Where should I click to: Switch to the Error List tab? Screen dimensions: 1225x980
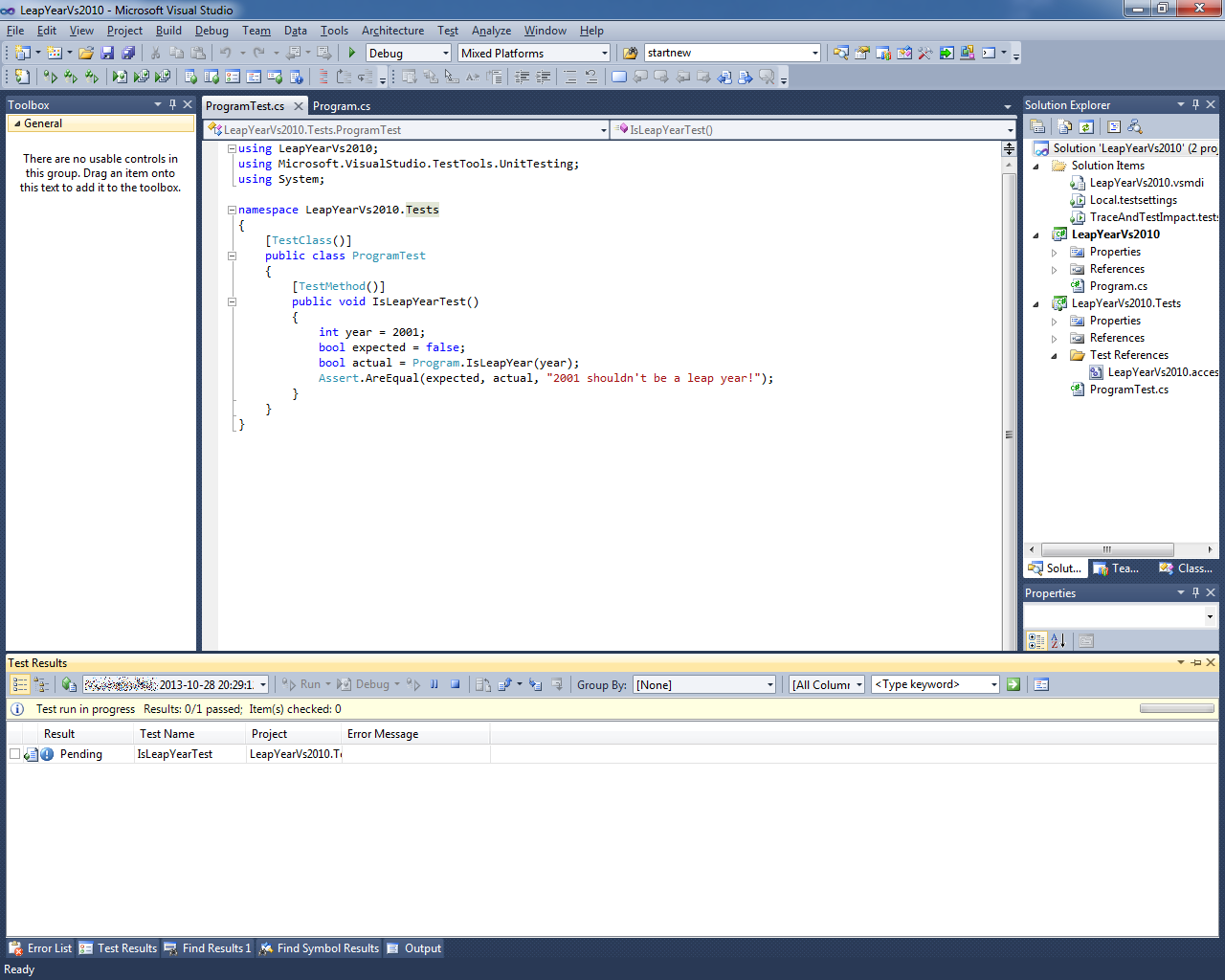41,948
